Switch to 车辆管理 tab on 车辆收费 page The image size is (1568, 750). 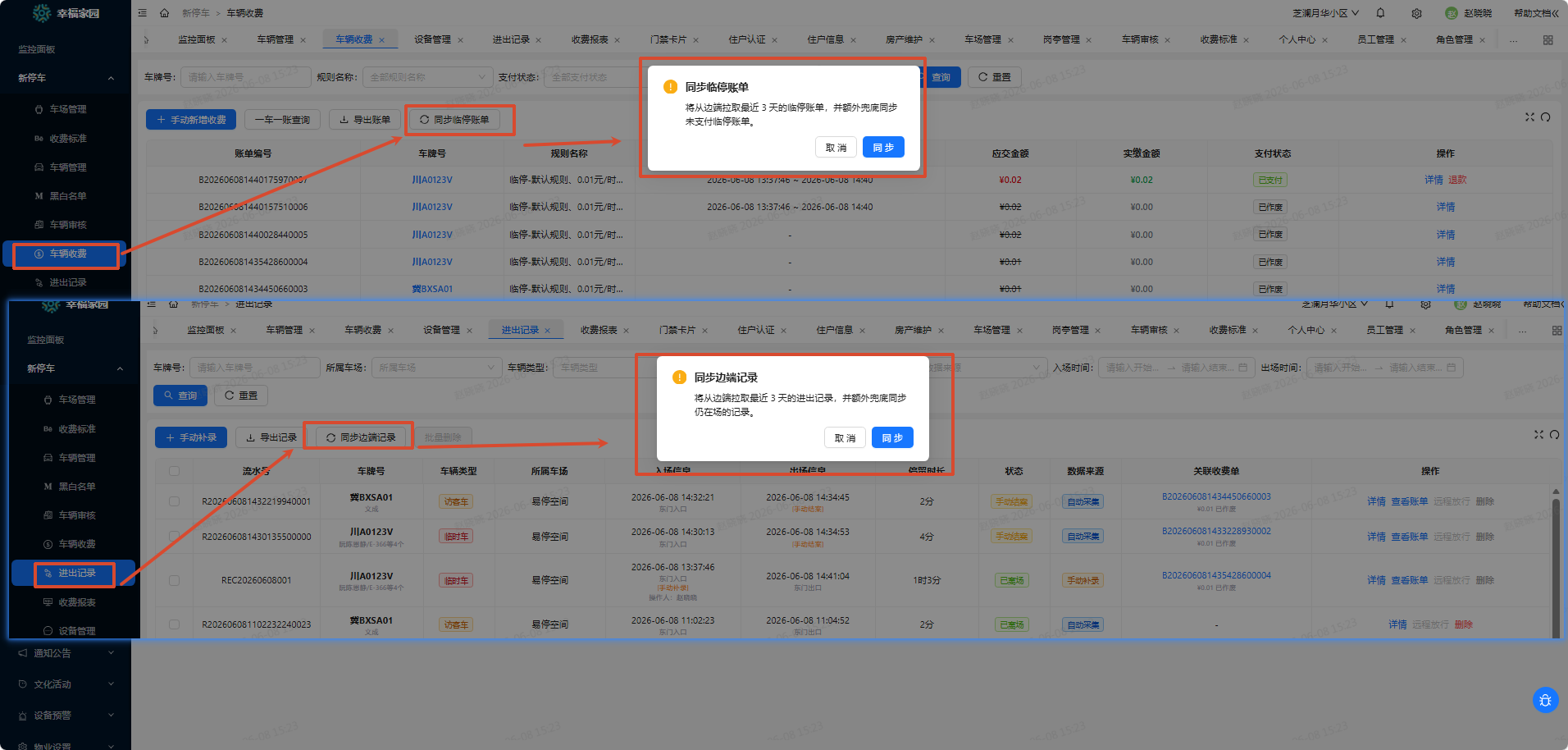click(275, 39)
